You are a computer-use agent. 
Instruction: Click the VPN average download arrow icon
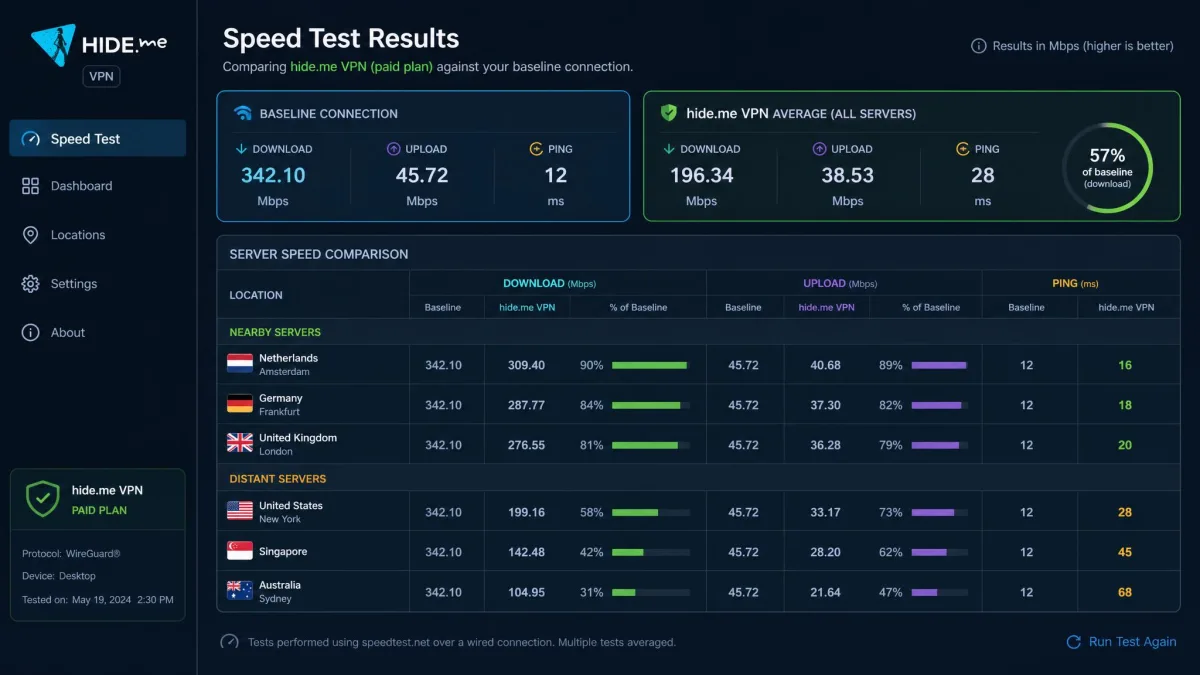tap(668, 149)
